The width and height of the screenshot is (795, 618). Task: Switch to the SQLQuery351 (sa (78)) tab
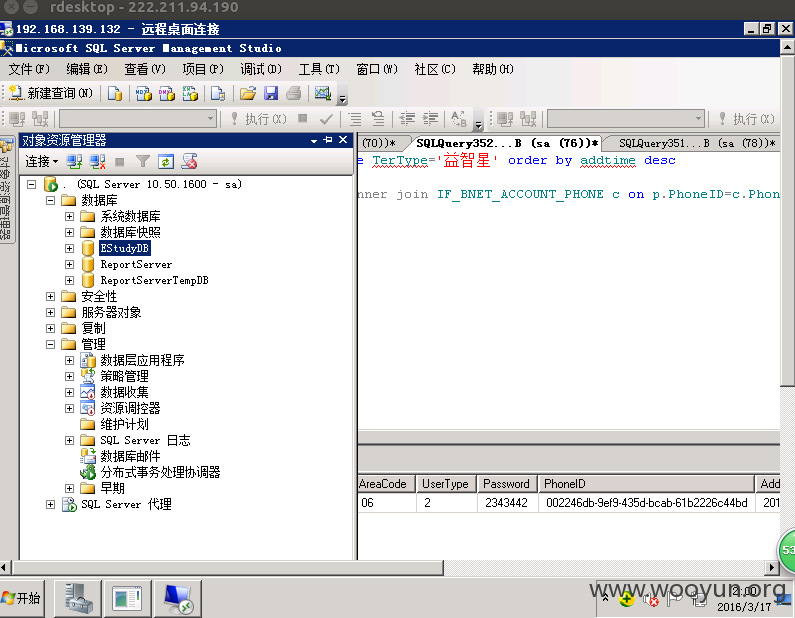click(697, 143)
